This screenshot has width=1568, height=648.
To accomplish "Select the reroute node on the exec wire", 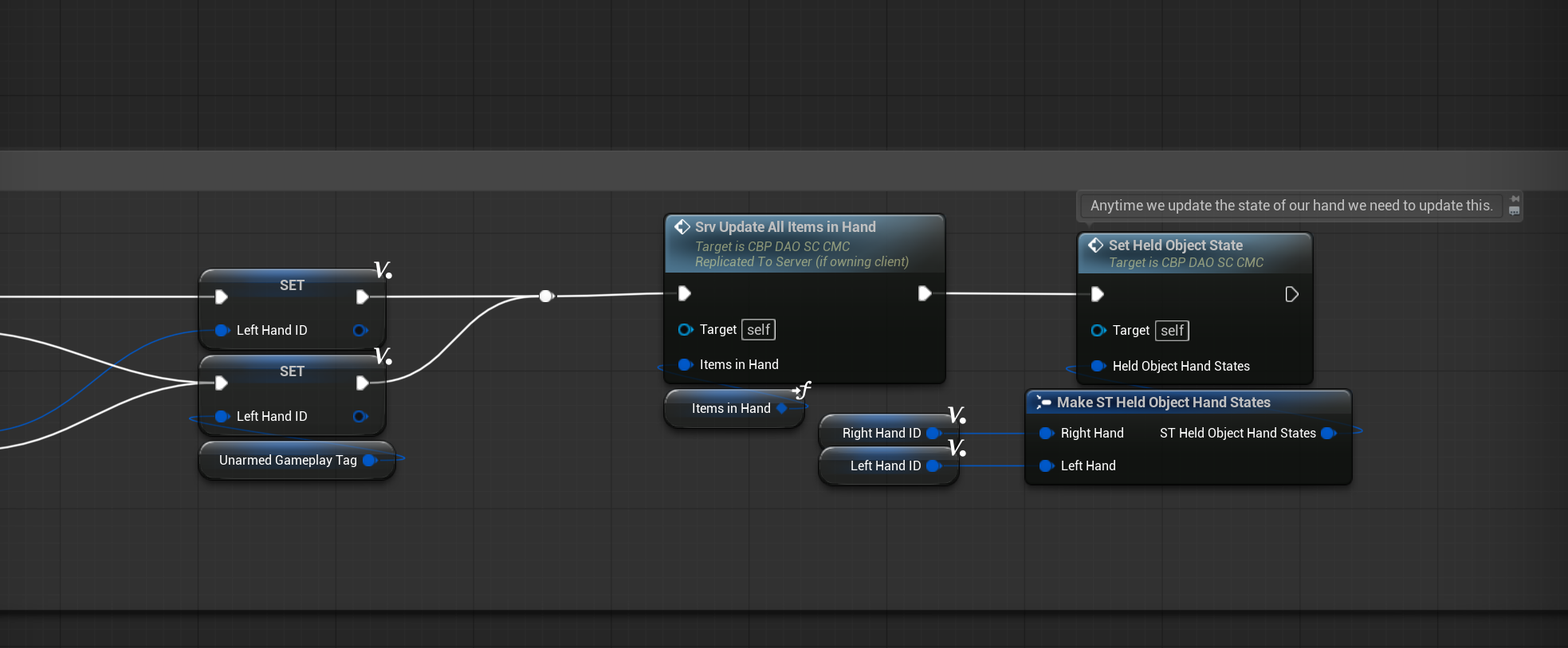I will [546, 297].
